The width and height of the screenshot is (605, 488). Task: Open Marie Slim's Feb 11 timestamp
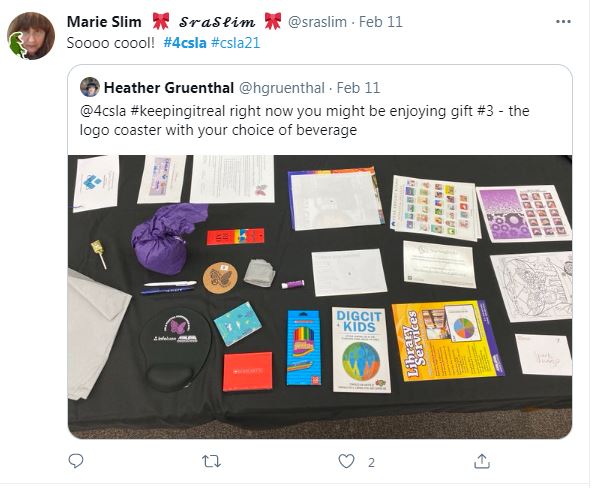pyautogui.click(x=380, y=22)
